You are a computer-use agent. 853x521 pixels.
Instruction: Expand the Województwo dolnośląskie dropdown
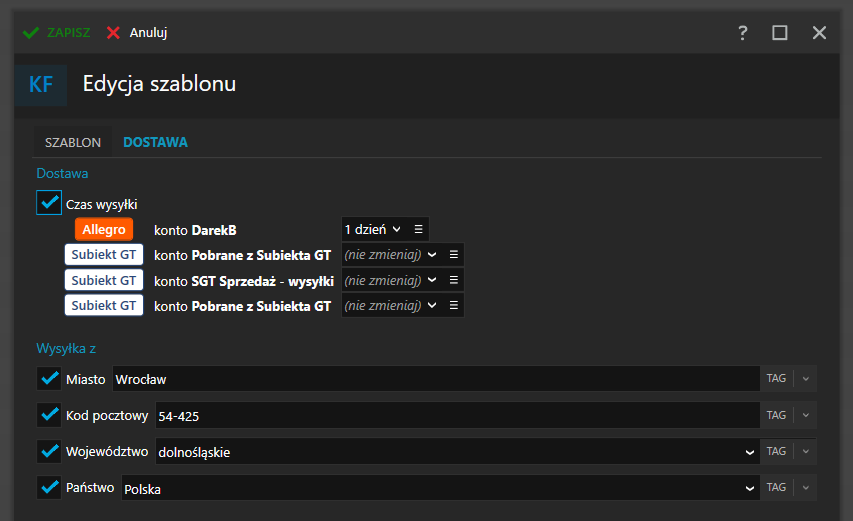[750, 452]
